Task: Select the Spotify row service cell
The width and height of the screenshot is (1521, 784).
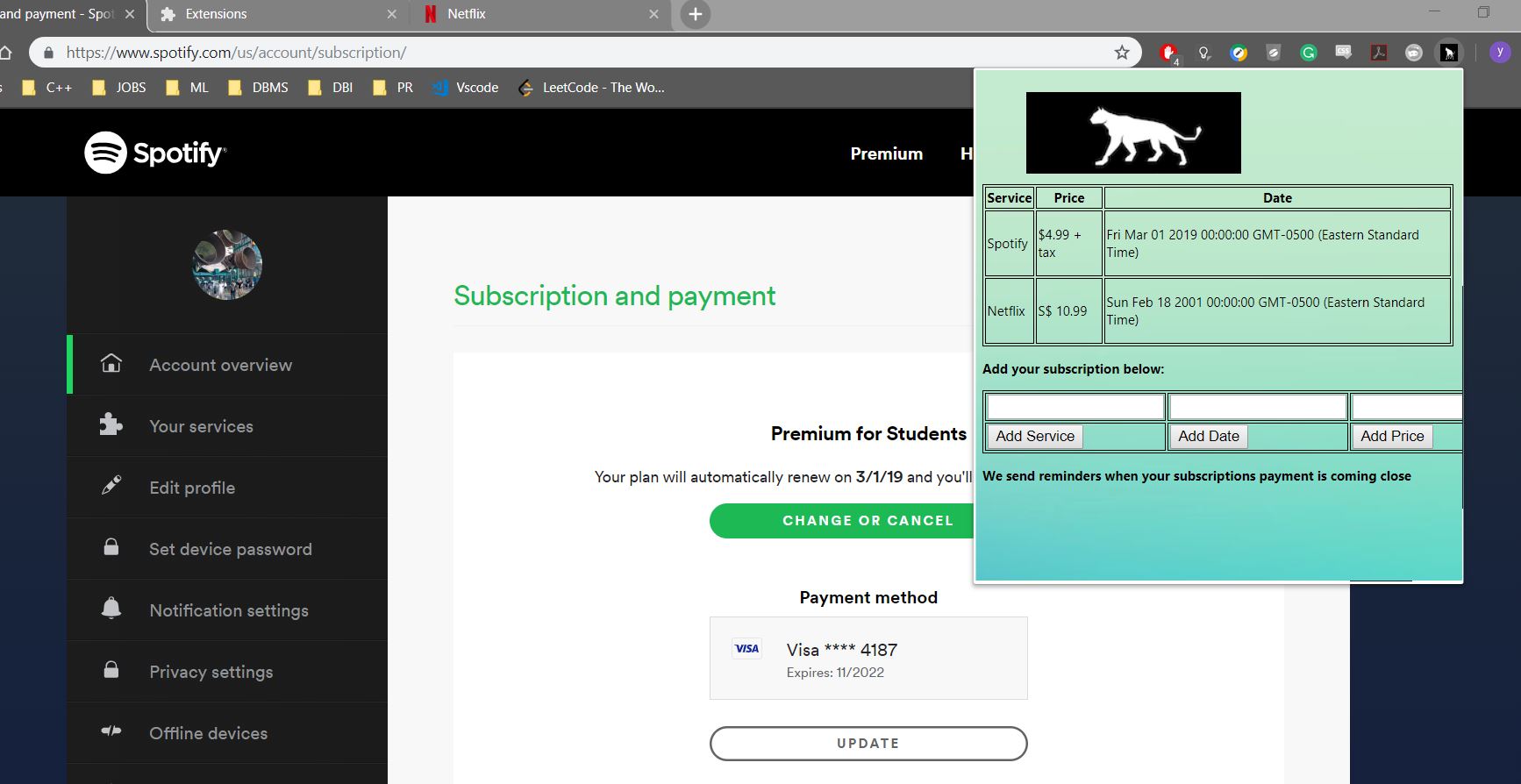Action: coord(1010,243)
